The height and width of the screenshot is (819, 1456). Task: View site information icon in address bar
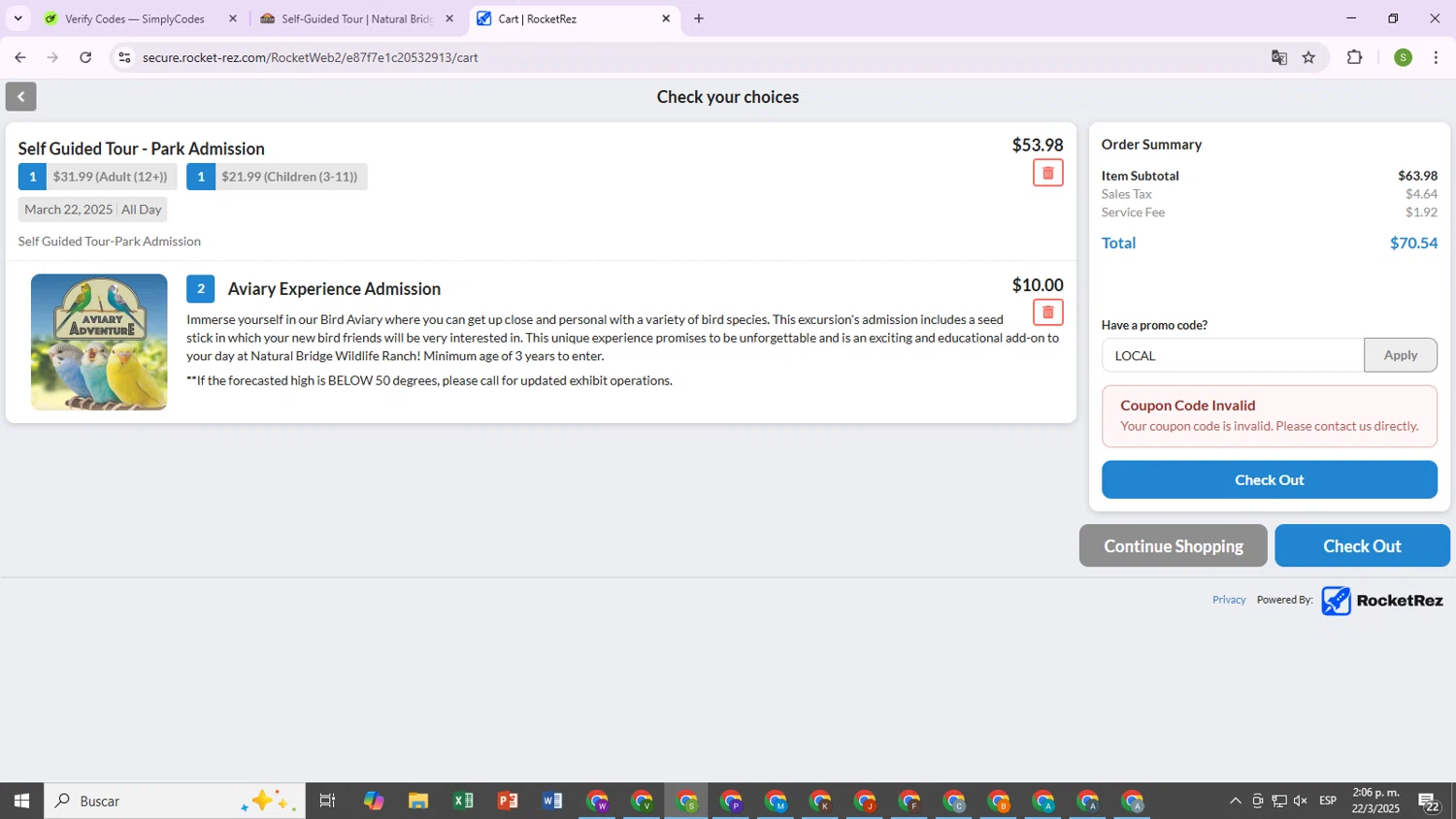pos(124,57)
